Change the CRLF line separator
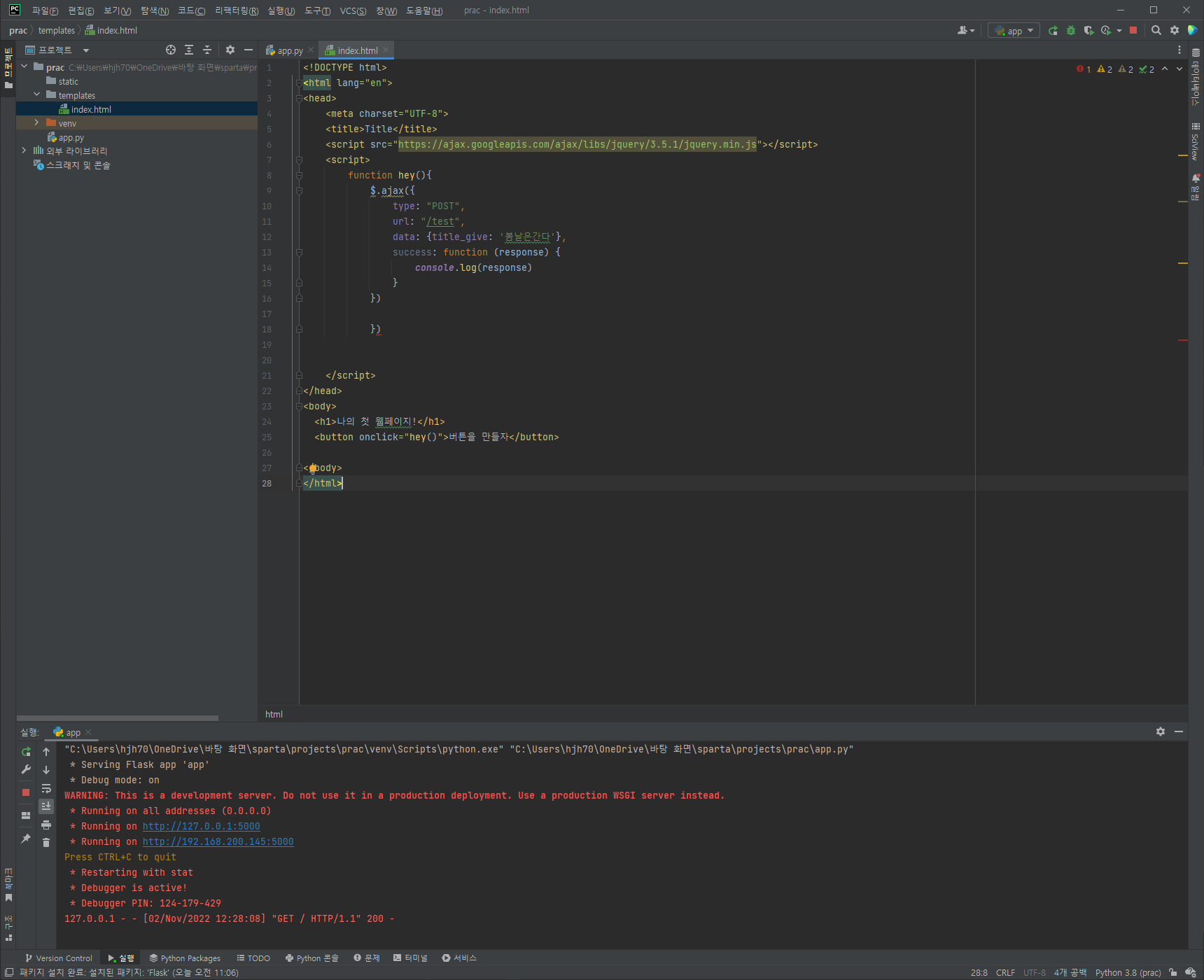 pos(1005,972)
